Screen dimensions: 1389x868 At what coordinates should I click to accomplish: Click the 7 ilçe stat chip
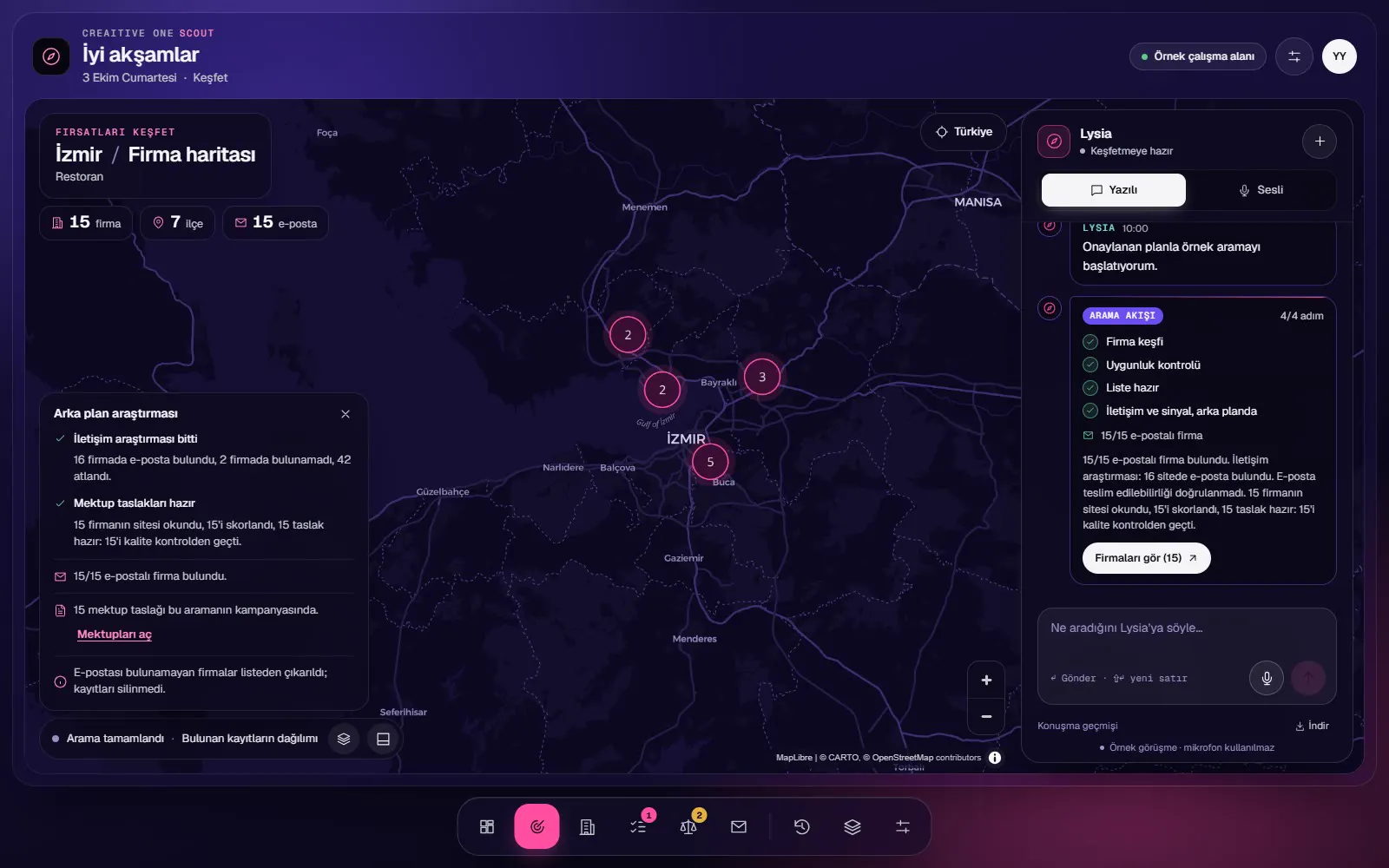click(177, 223)
